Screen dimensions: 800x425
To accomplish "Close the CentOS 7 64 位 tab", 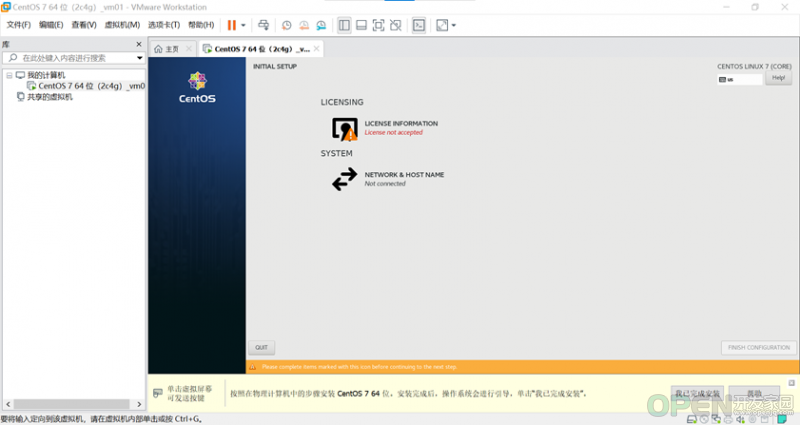I will pos(317,48).
